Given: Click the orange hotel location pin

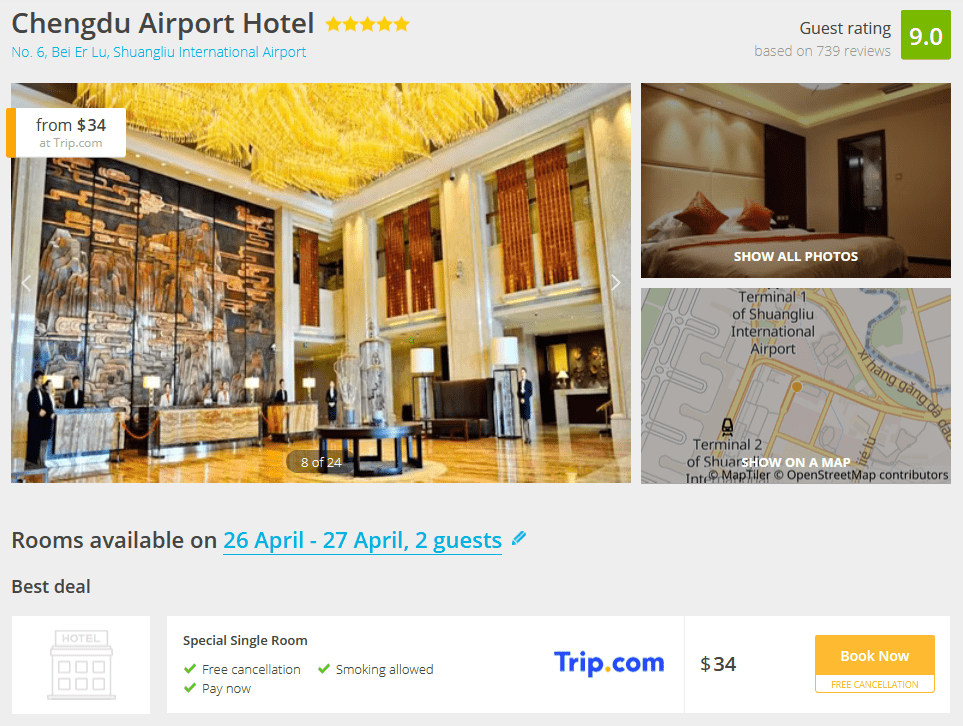Looking at the screenshot, I should pyautogui.click(x=797, y=386).
